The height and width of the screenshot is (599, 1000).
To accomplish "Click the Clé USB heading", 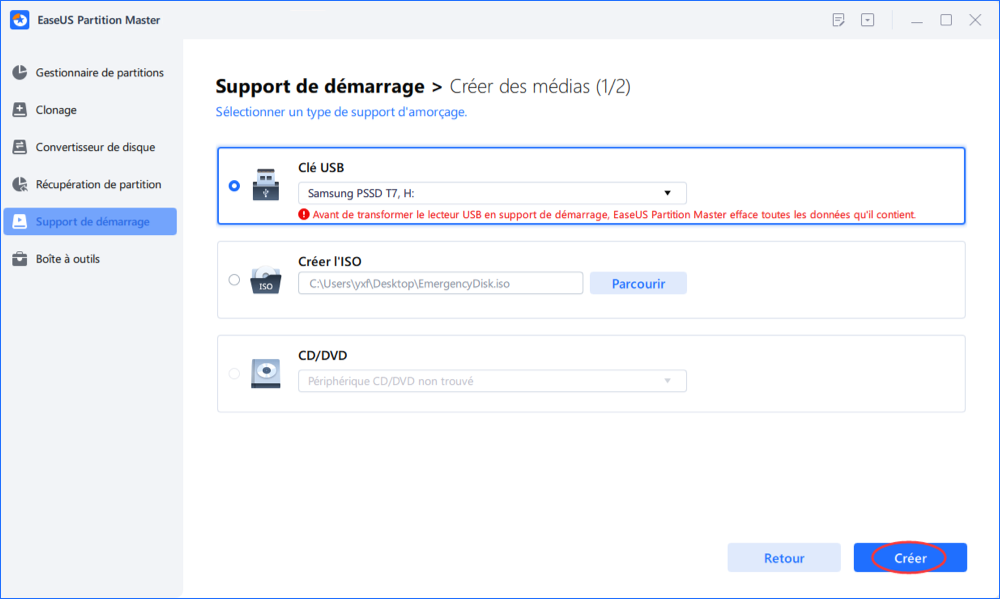I will (x=321, y=168).
